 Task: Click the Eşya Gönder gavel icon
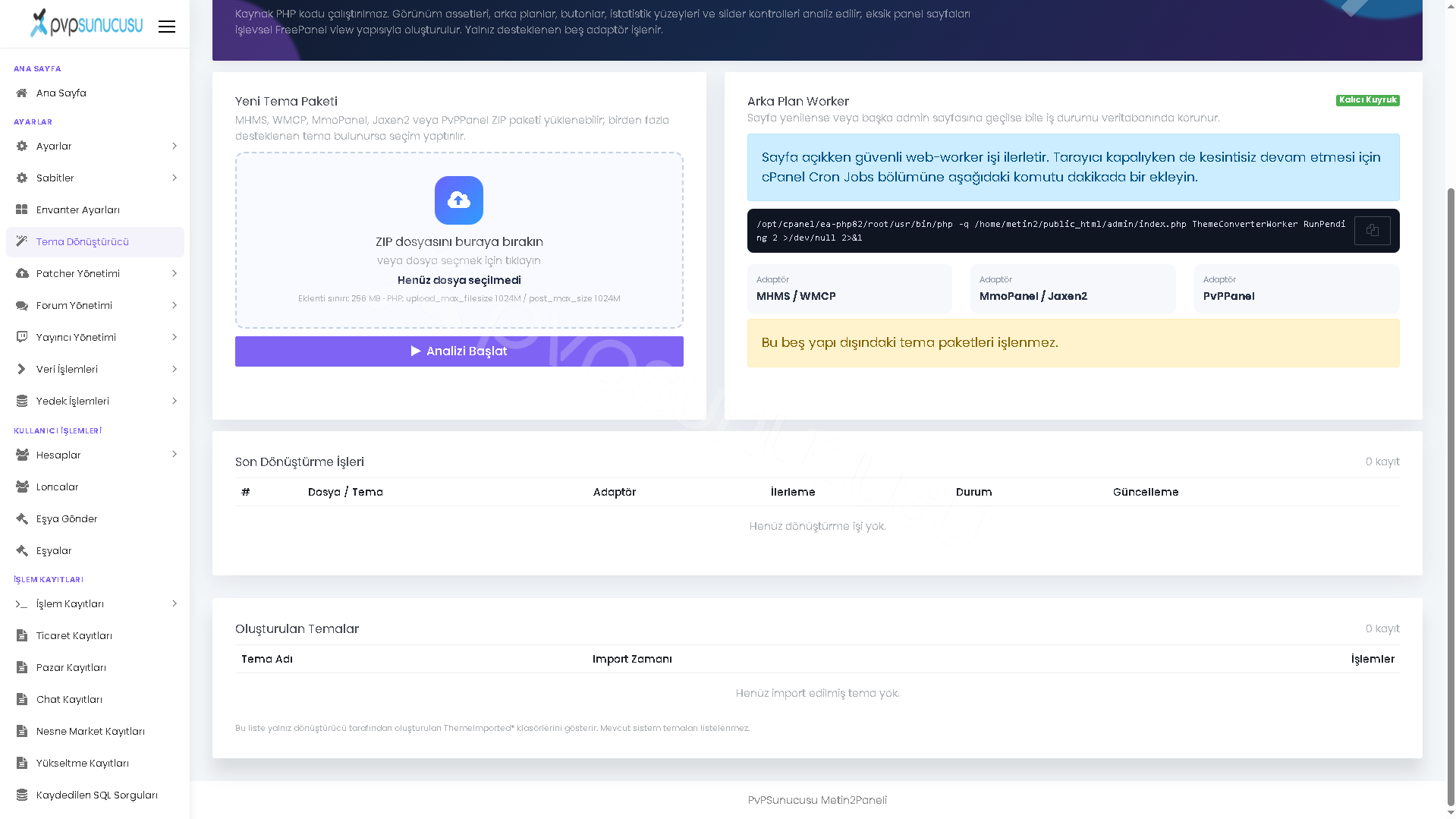pos(22,519)
